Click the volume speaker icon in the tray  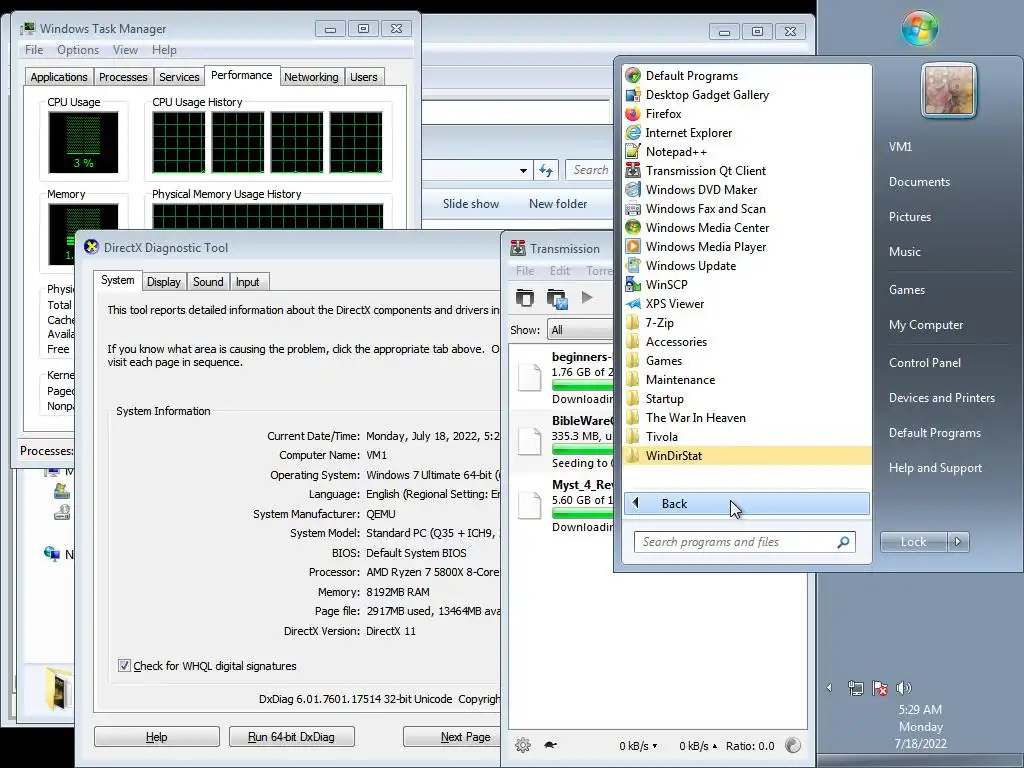pyautogui.click(x=904, y=688)
